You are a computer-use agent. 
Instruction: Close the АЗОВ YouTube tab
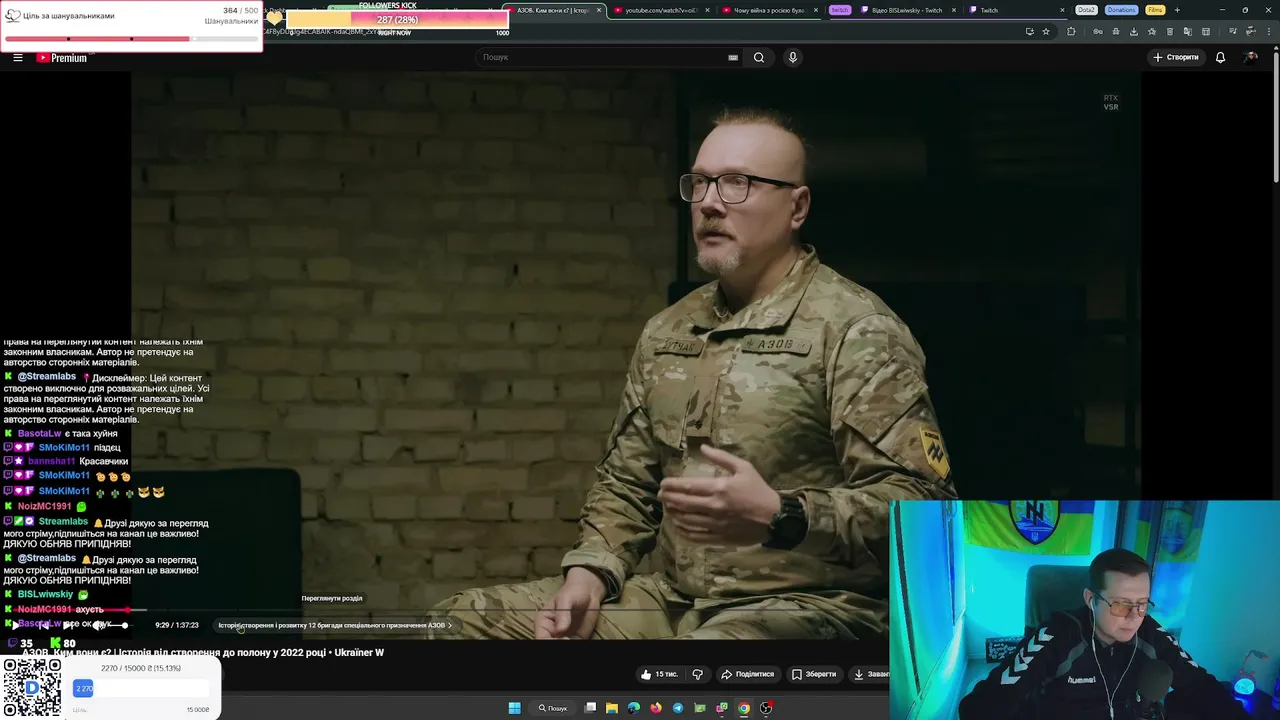click(599, 10)
